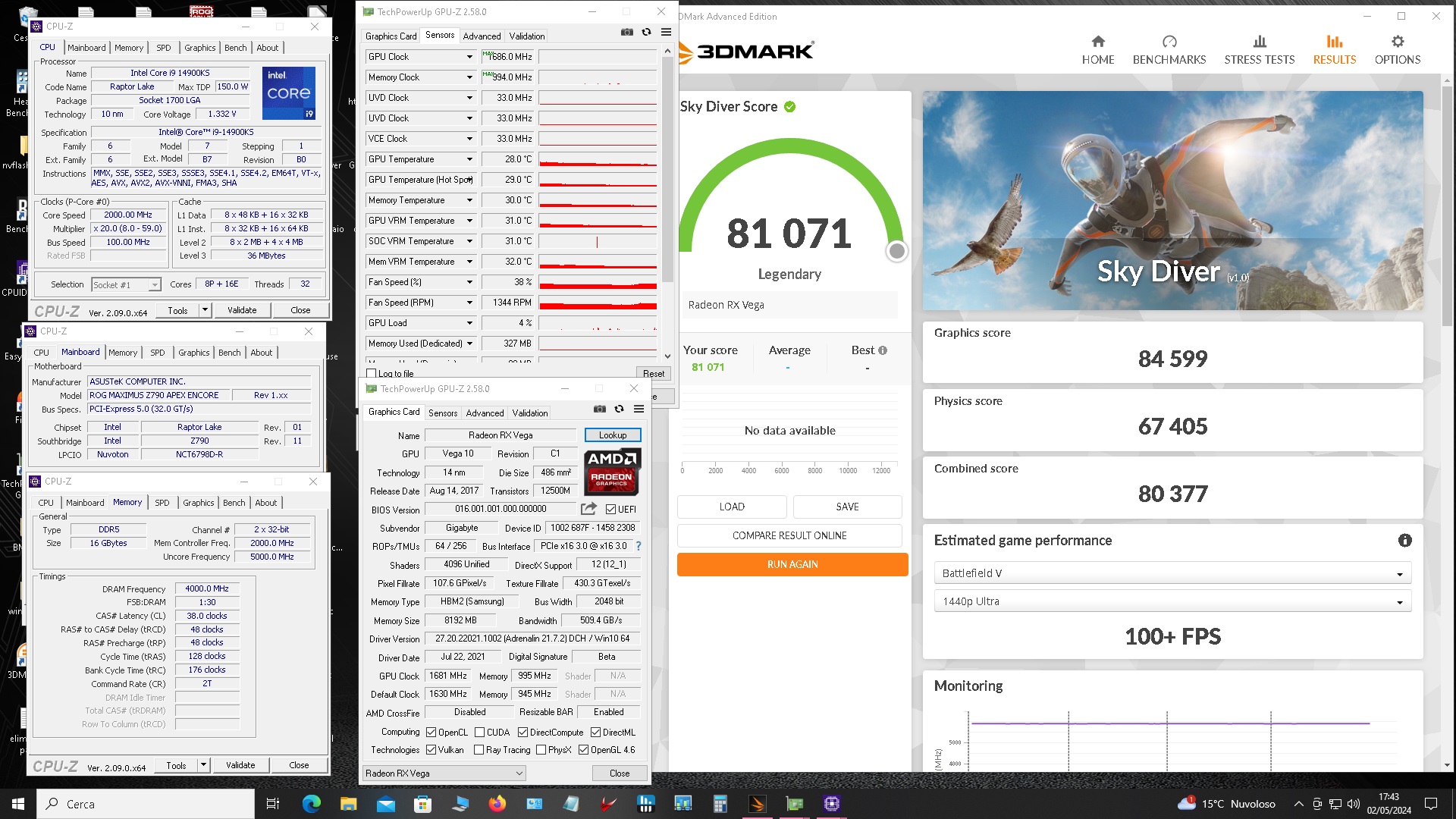1456x819 pixels.
Task: Click the LOAD button in 3DMark
Action: point(731,507)
